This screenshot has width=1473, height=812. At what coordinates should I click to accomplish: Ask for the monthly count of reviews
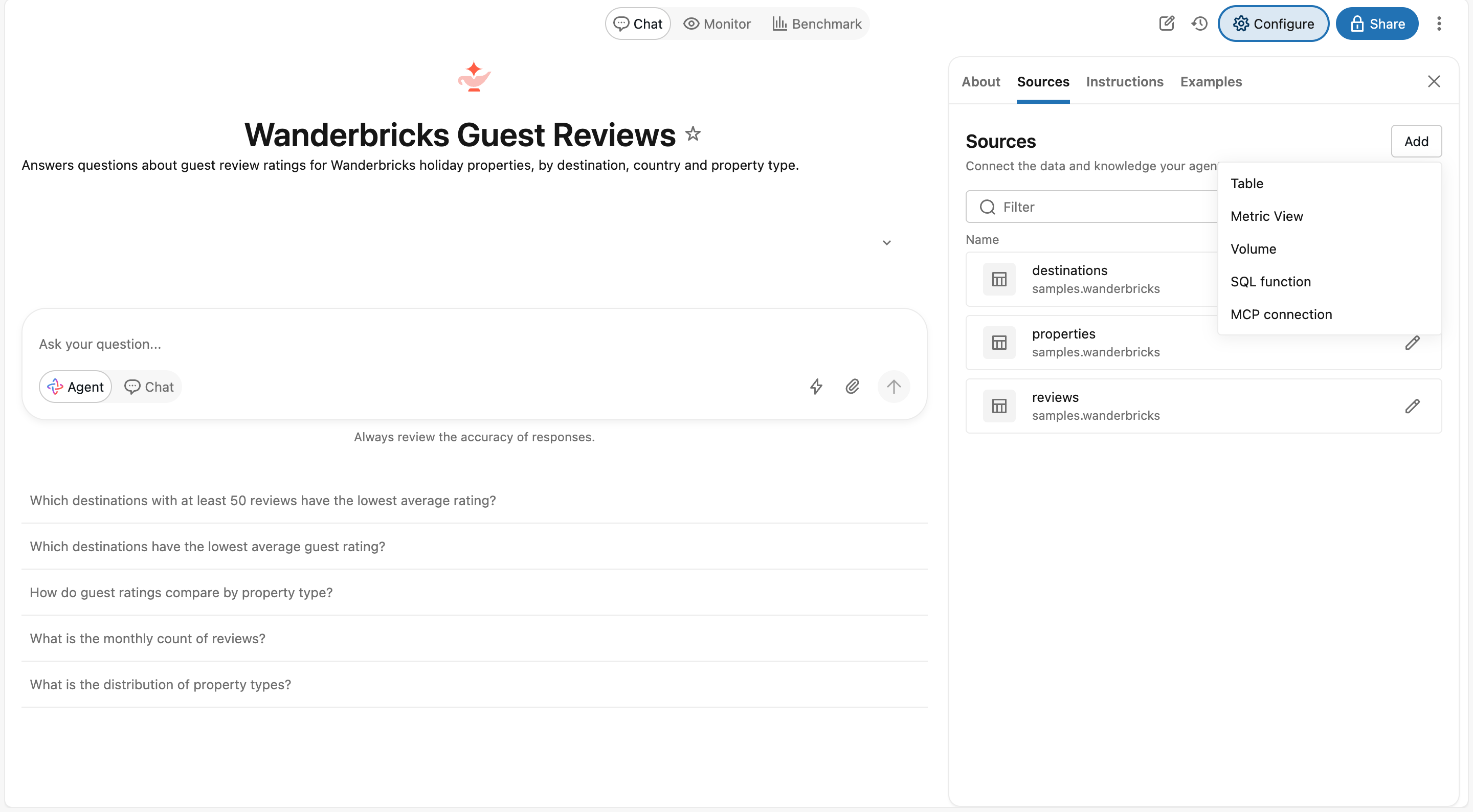(x=474, y=638)
